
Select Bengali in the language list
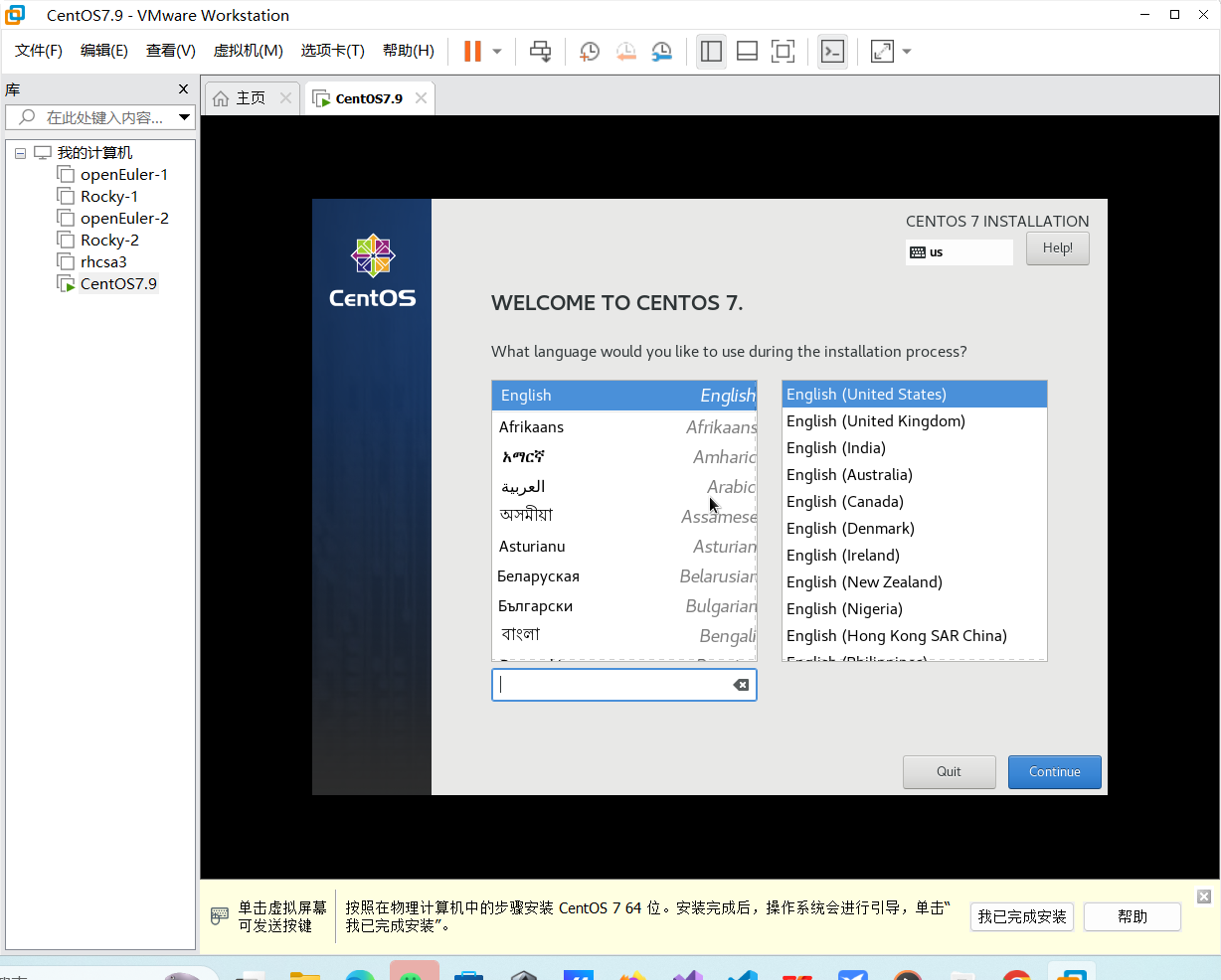click(x=624, y=636)
